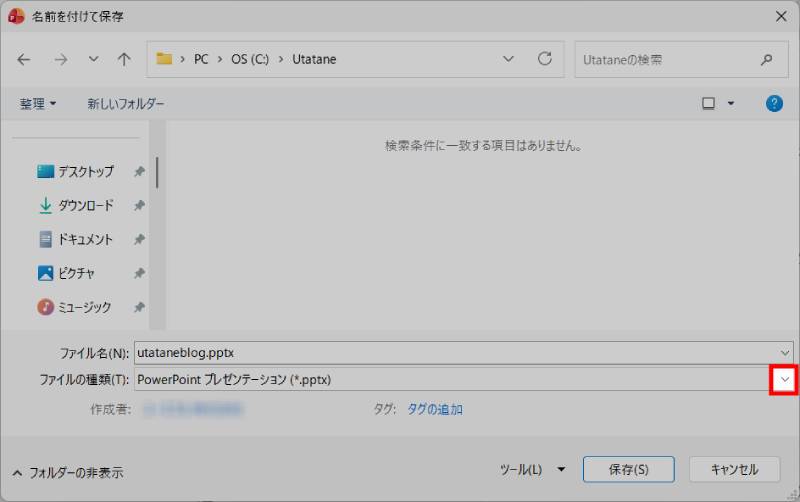This screenshot has height=502, width=800.
Task: Click the キャンセル button
Action: click(x=735, y=469)
